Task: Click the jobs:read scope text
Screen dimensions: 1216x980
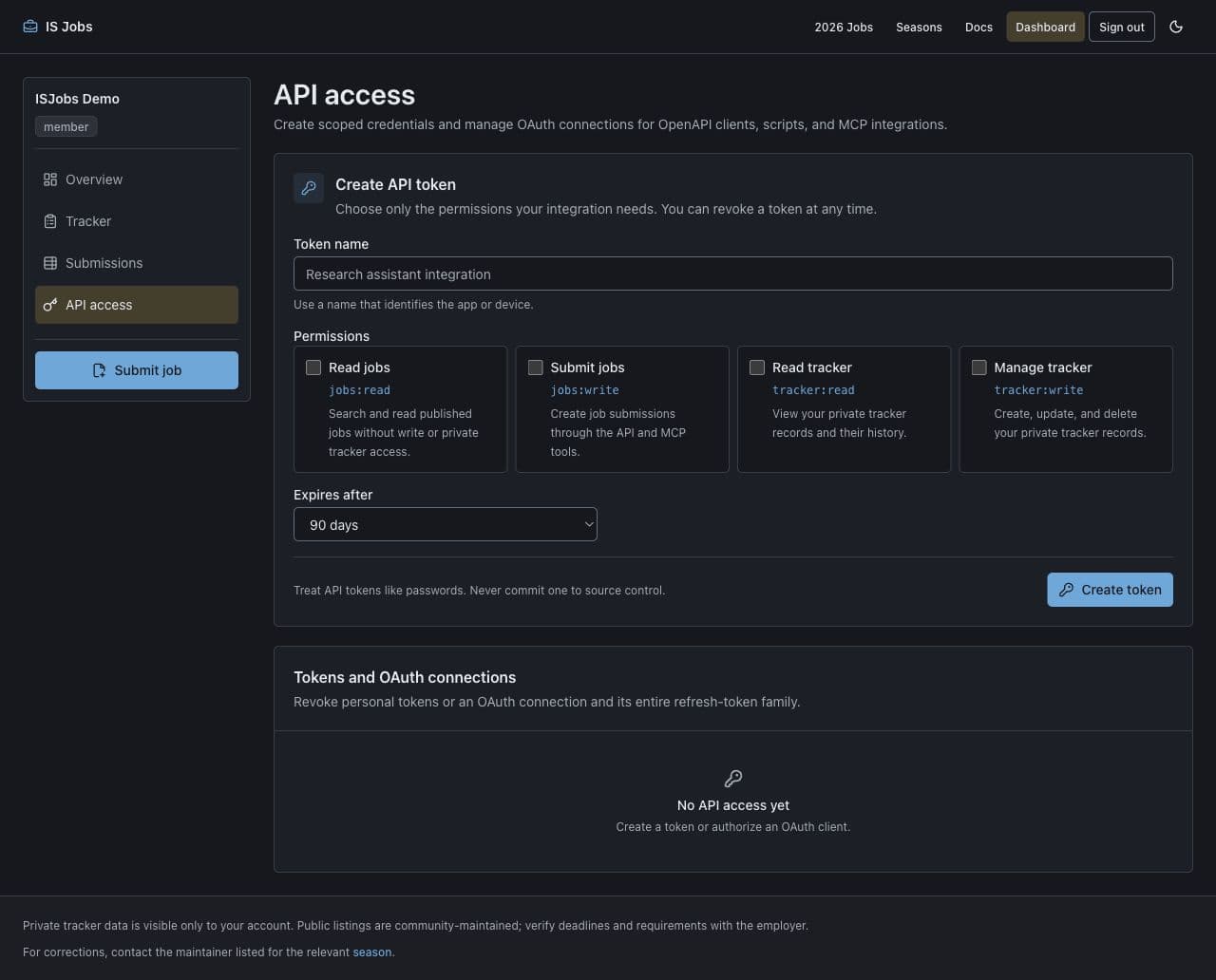Action: [359, 390]
